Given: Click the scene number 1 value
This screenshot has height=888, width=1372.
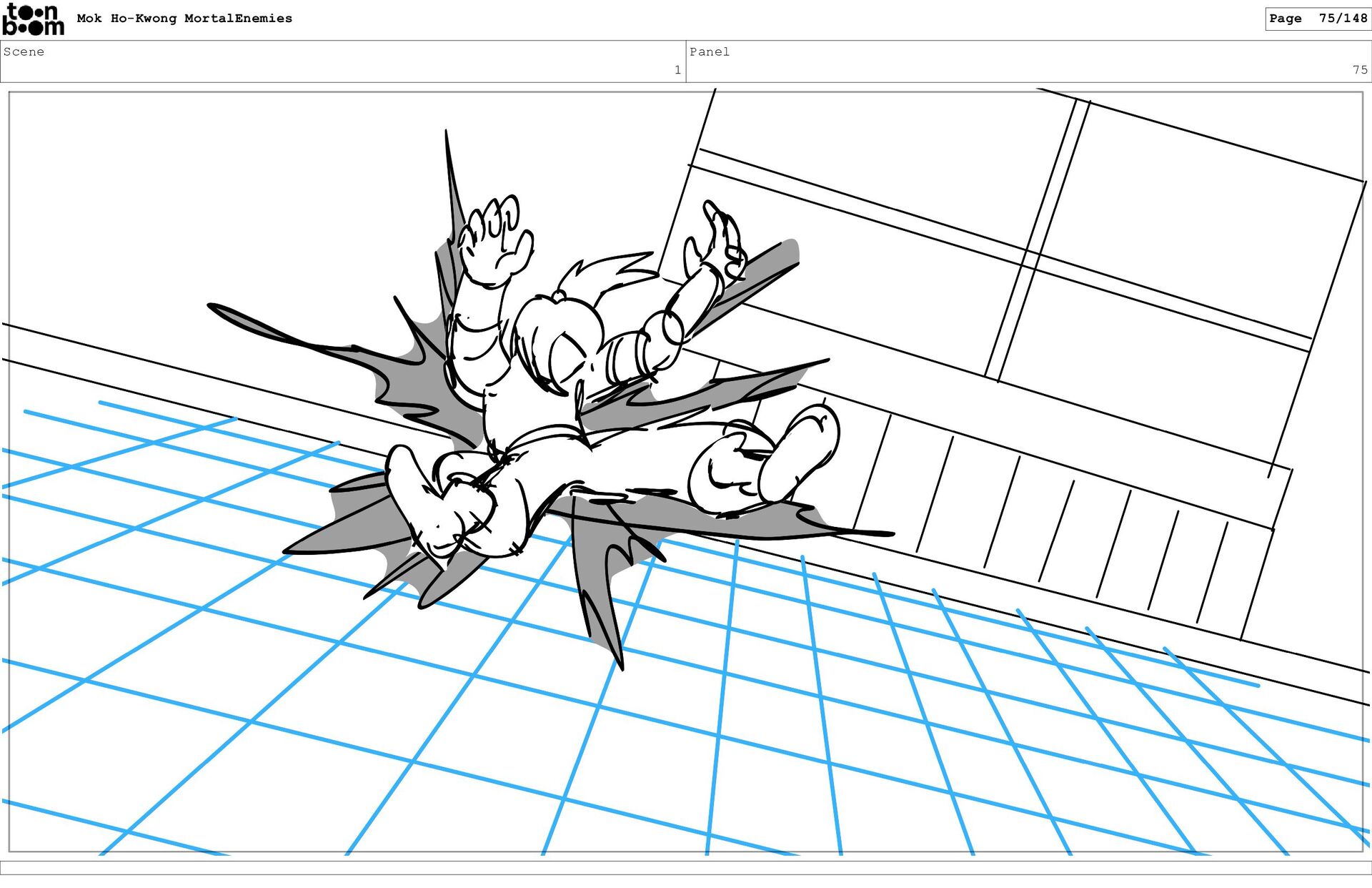Looking at the screenshot, I should point(677,70).
